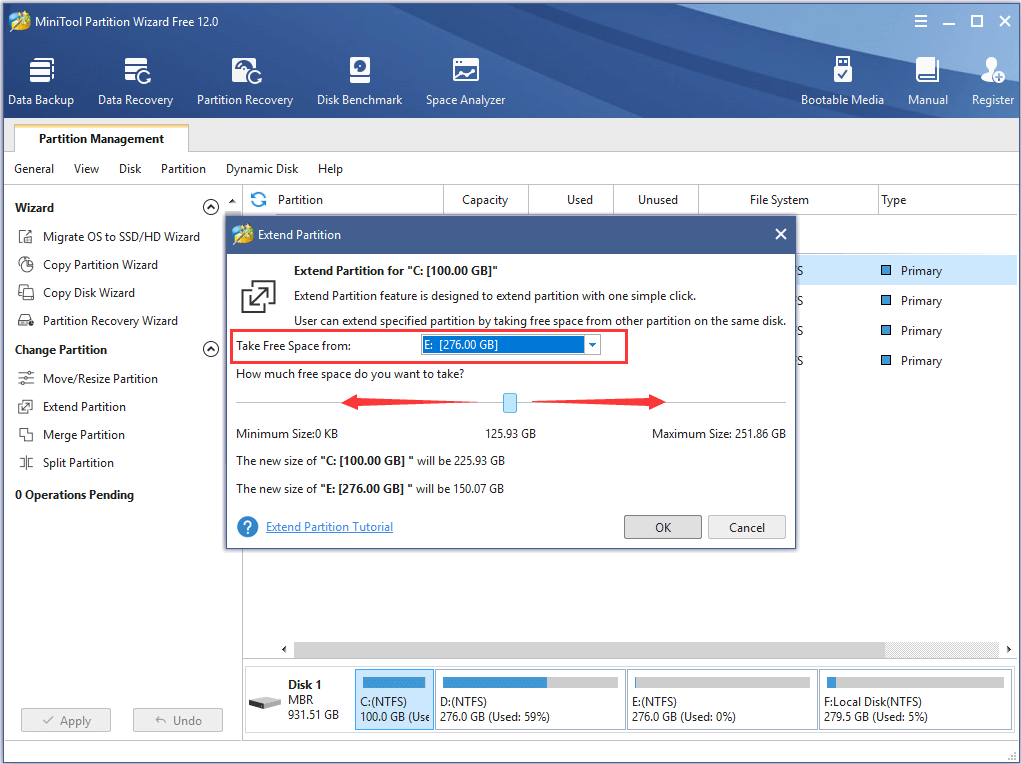Start Disk Benchmark
Viewport: 1021px width, 764px height.
coord(359,82)
